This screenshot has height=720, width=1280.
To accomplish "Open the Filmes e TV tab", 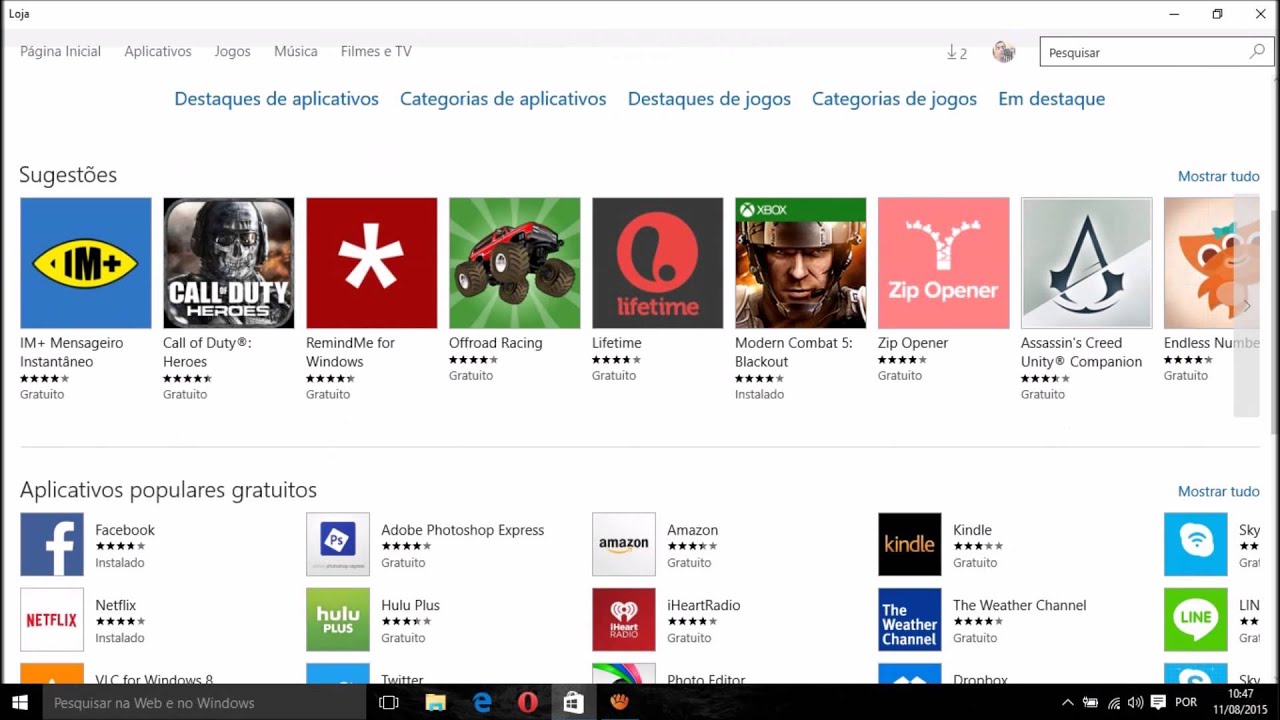I will tap(376, 51).
